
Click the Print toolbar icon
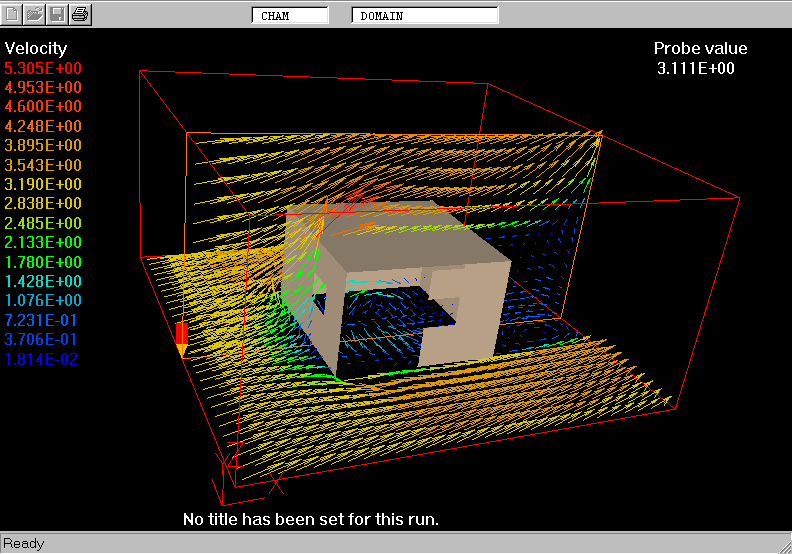(80, 14)
